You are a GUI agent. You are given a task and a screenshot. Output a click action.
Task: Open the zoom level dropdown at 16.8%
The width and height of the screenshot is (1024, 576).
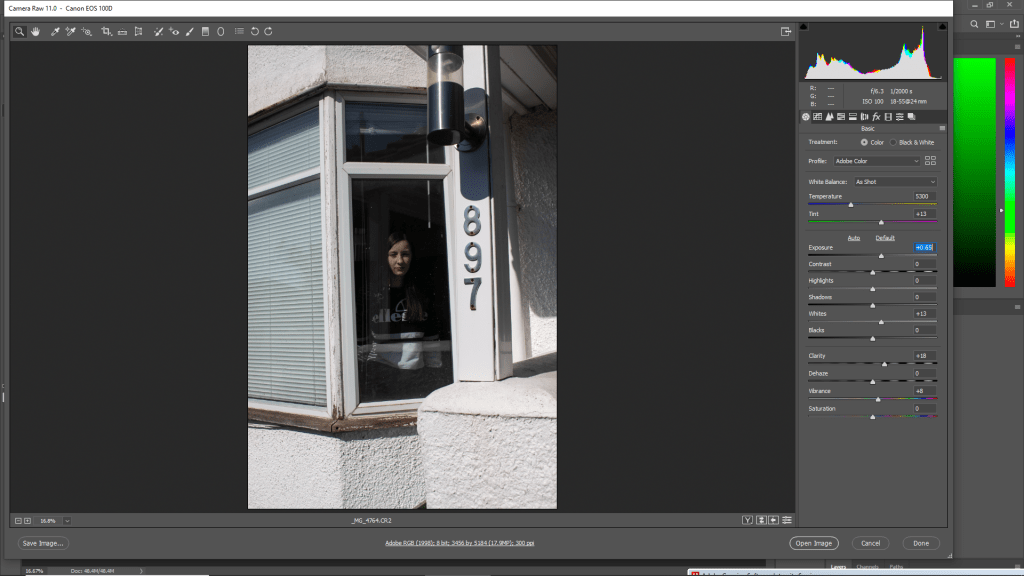pyautogui.click(x=67, y=520)
